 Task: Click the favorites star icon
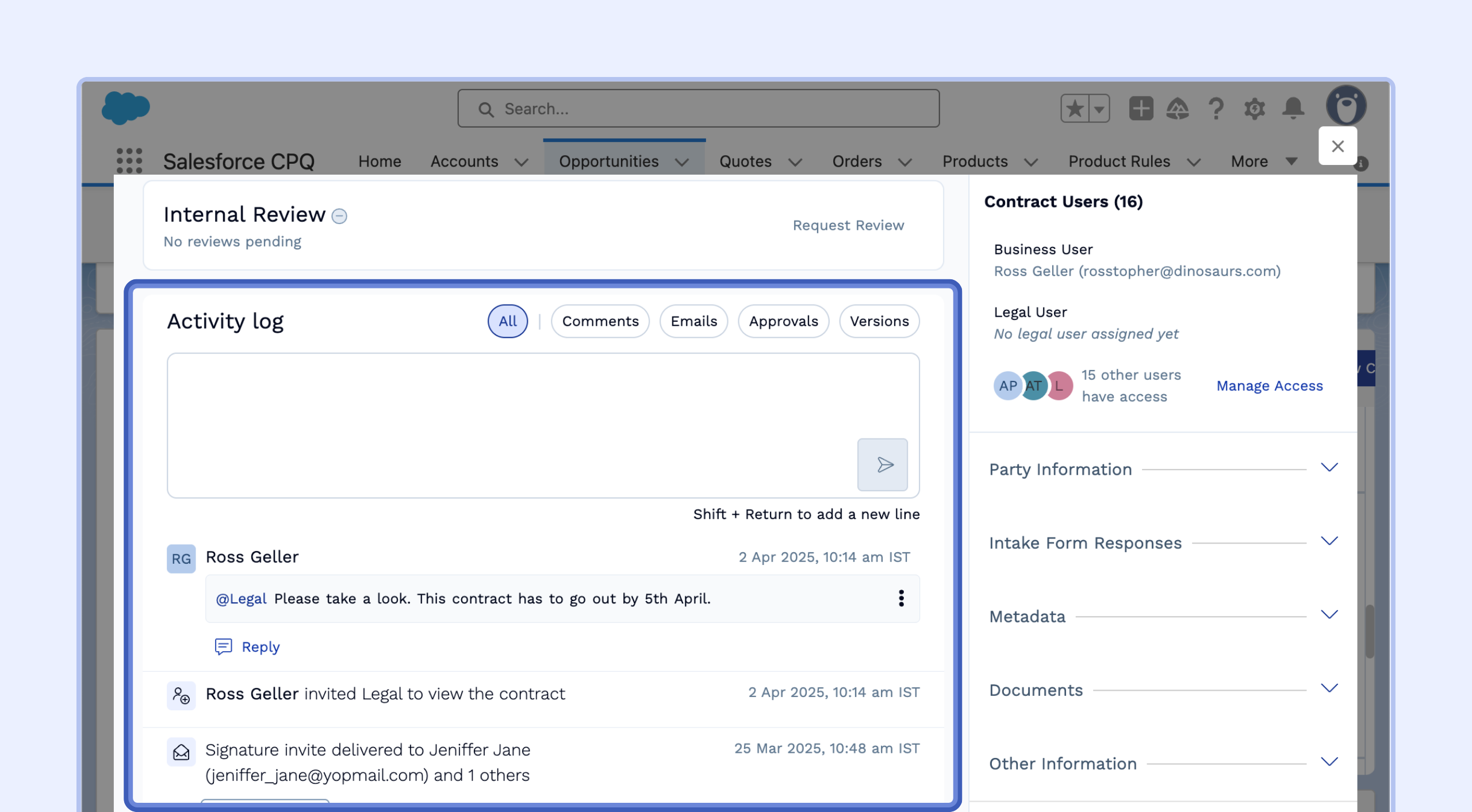[1074, 108]
